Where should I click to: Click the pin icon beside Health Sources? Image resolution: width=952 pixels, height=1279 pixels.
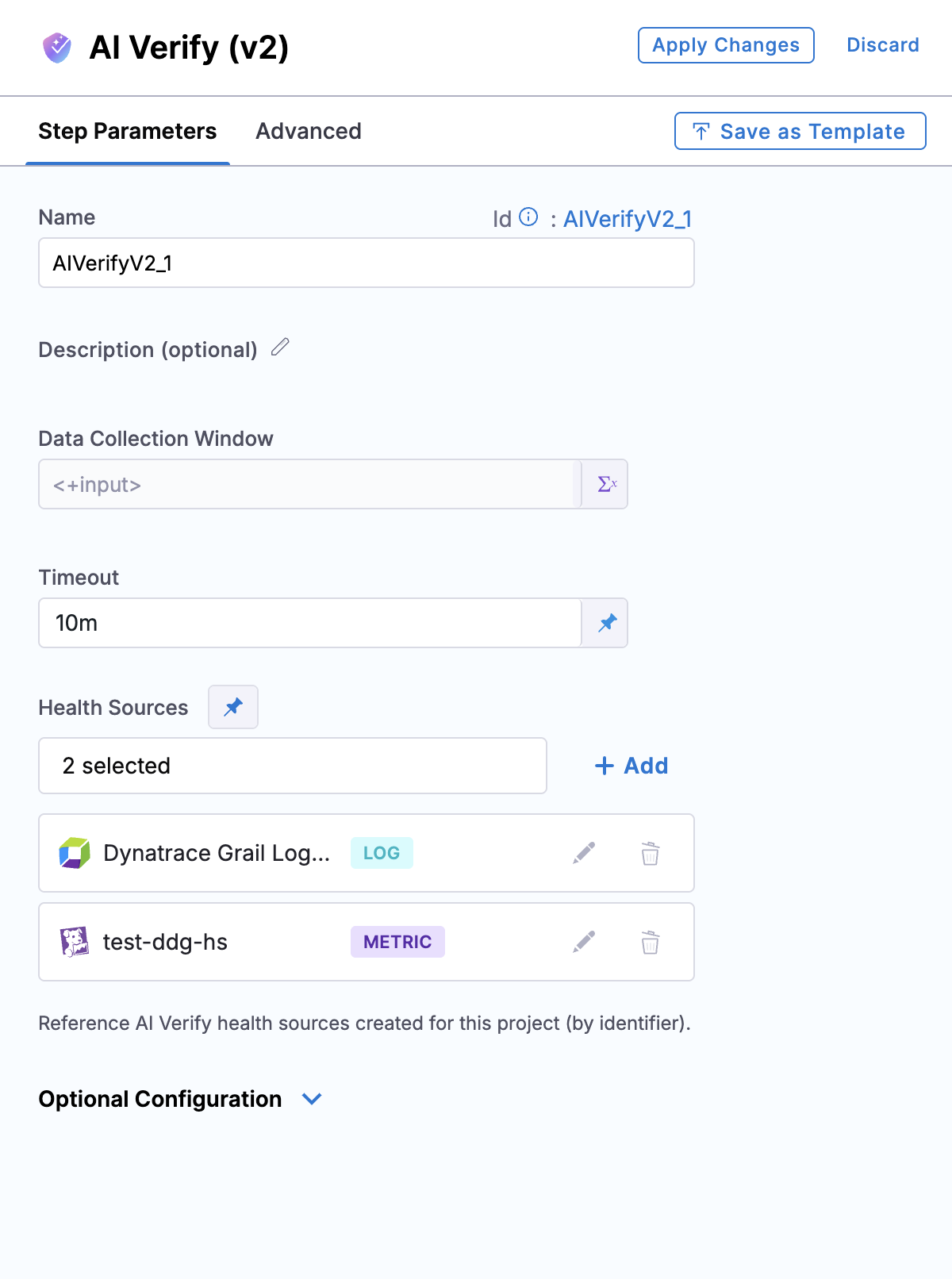pos(233,707)
